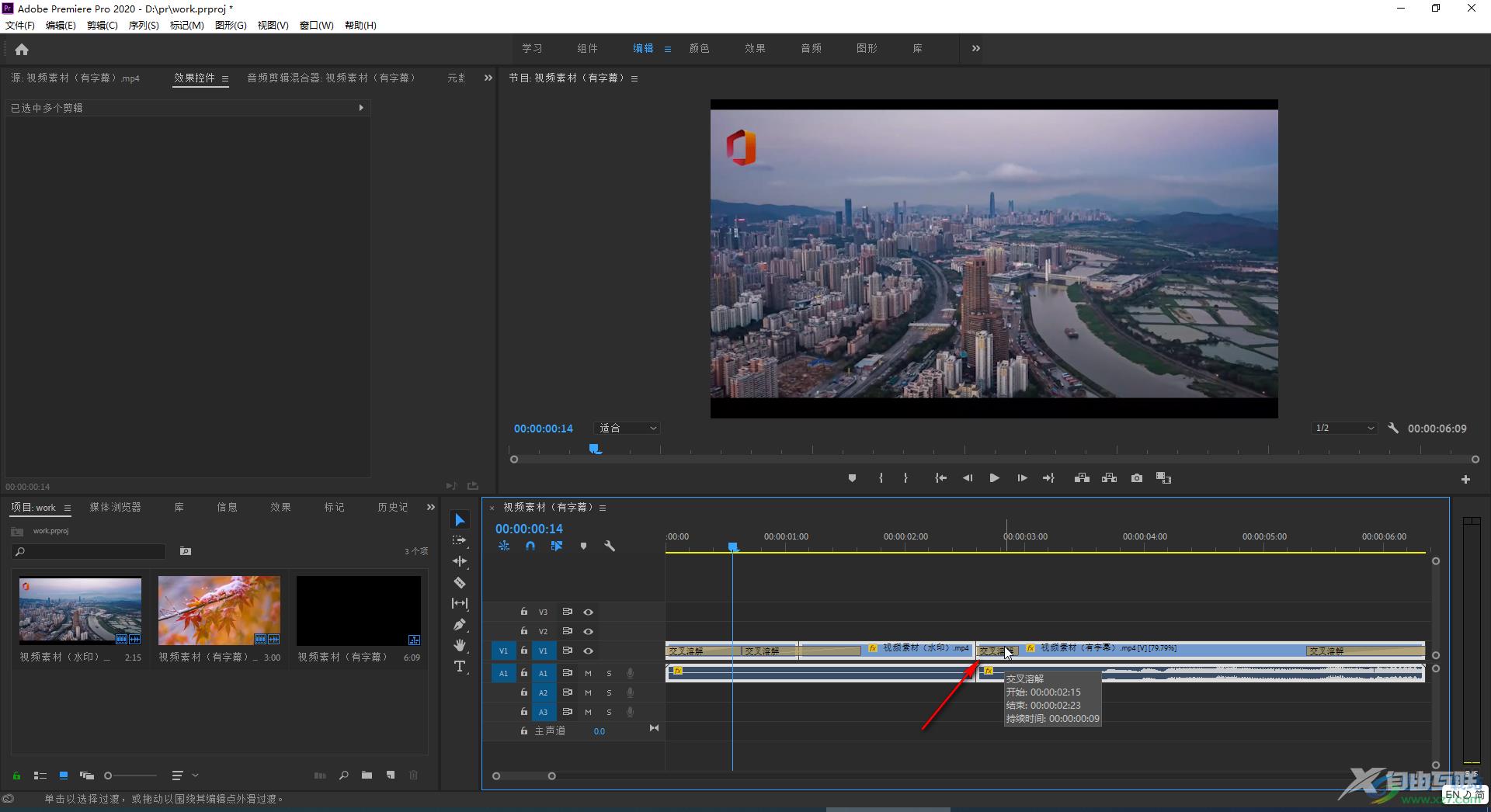
Task: Toggle linked selection in timeline
Action: click(x=557, y=546)
